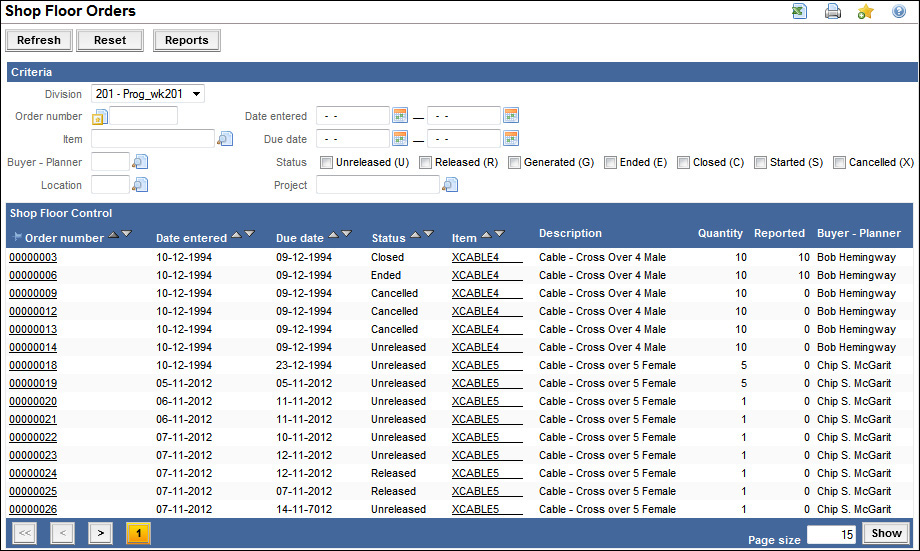
Task: Click the Excel export icon
Action: click(800, 12)
